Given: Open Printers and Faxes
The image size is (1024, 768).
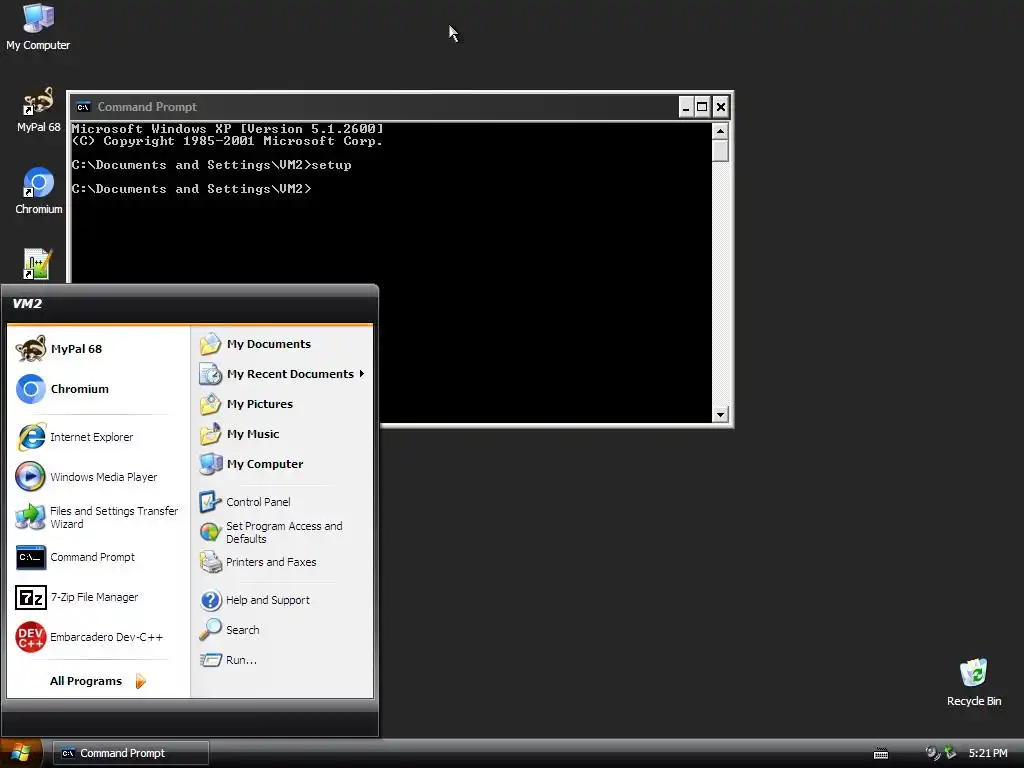Looking at the screenshot, I should tap(282, 562).
